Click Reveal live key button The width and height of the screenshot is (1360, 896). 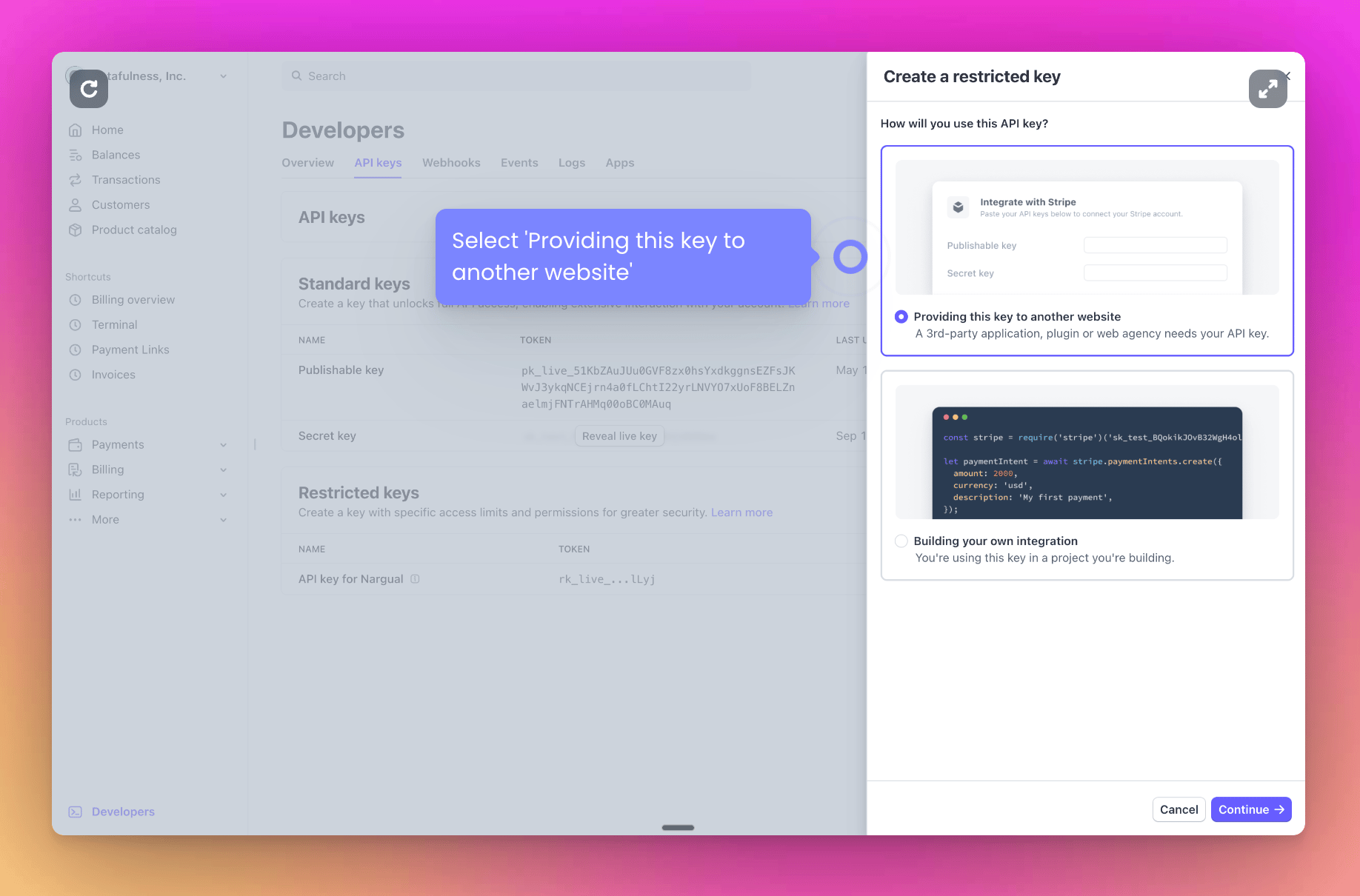(x=619, y=436)
